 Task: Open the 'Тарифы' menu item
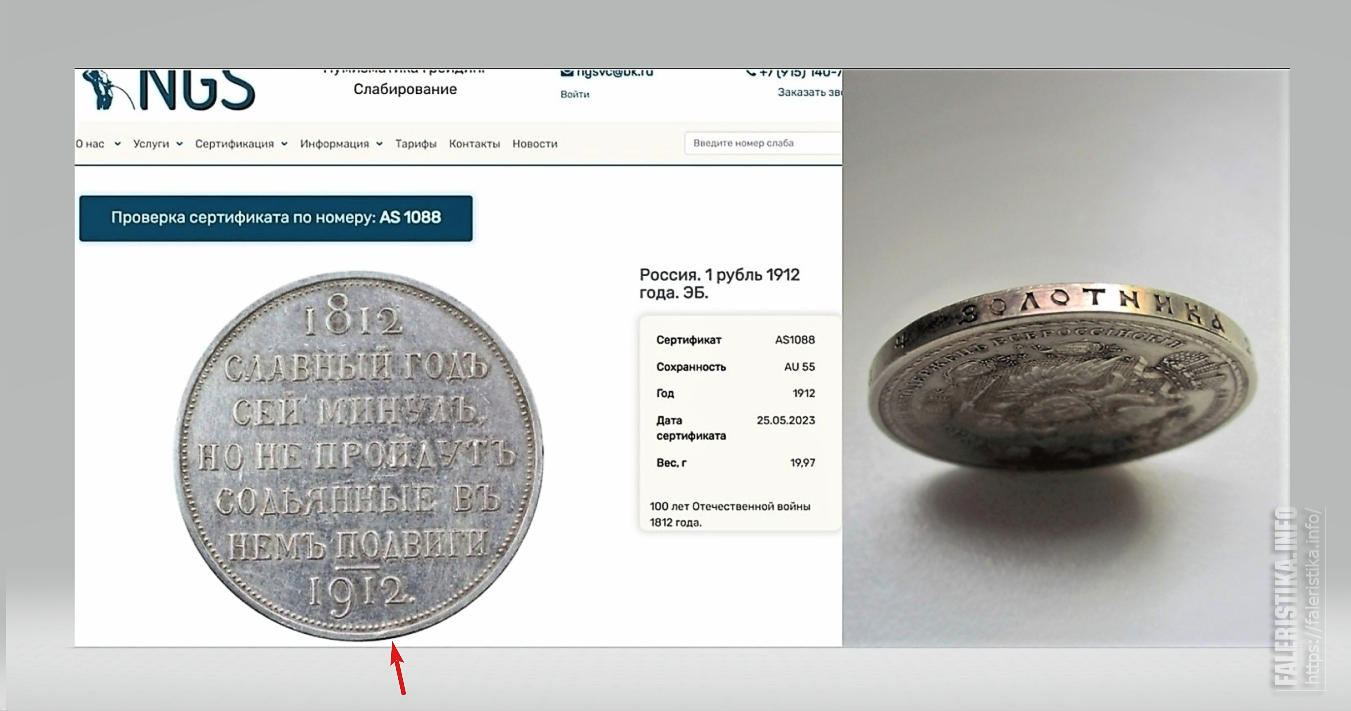pos(416,144)
